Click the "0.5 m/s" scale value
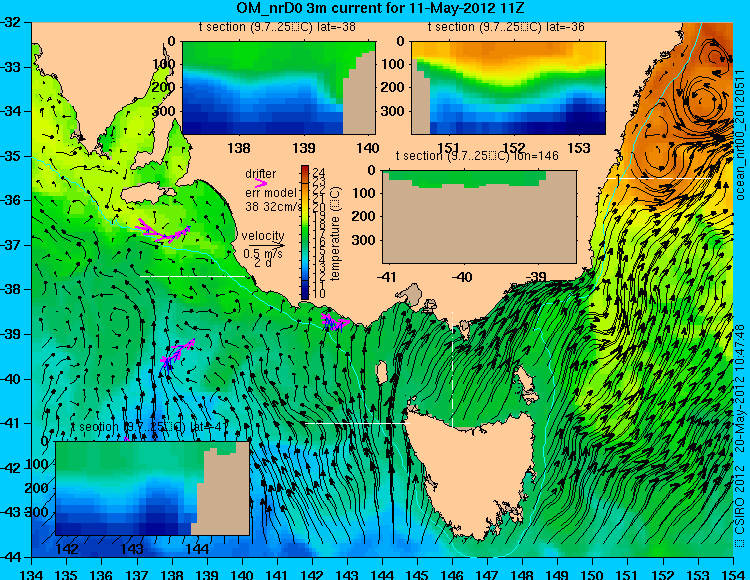The height and width of the screenshot is (580, 750). point(263,254)
